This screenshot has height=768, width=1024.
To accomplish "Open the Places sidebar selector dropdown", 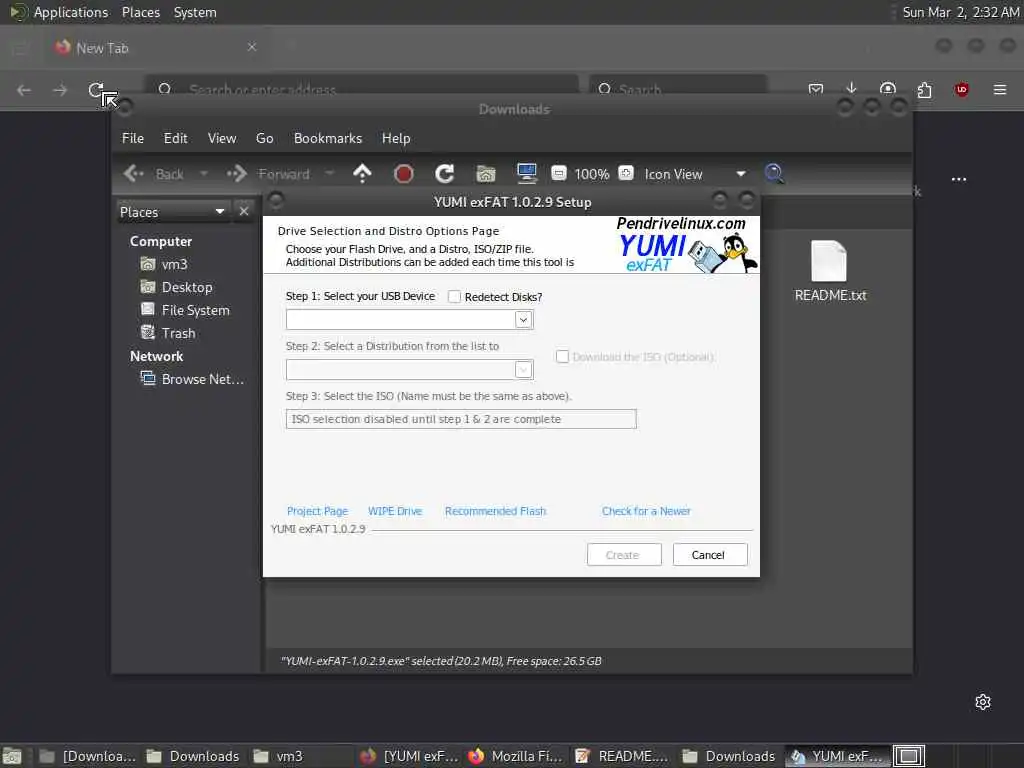I will pos(173,212).
